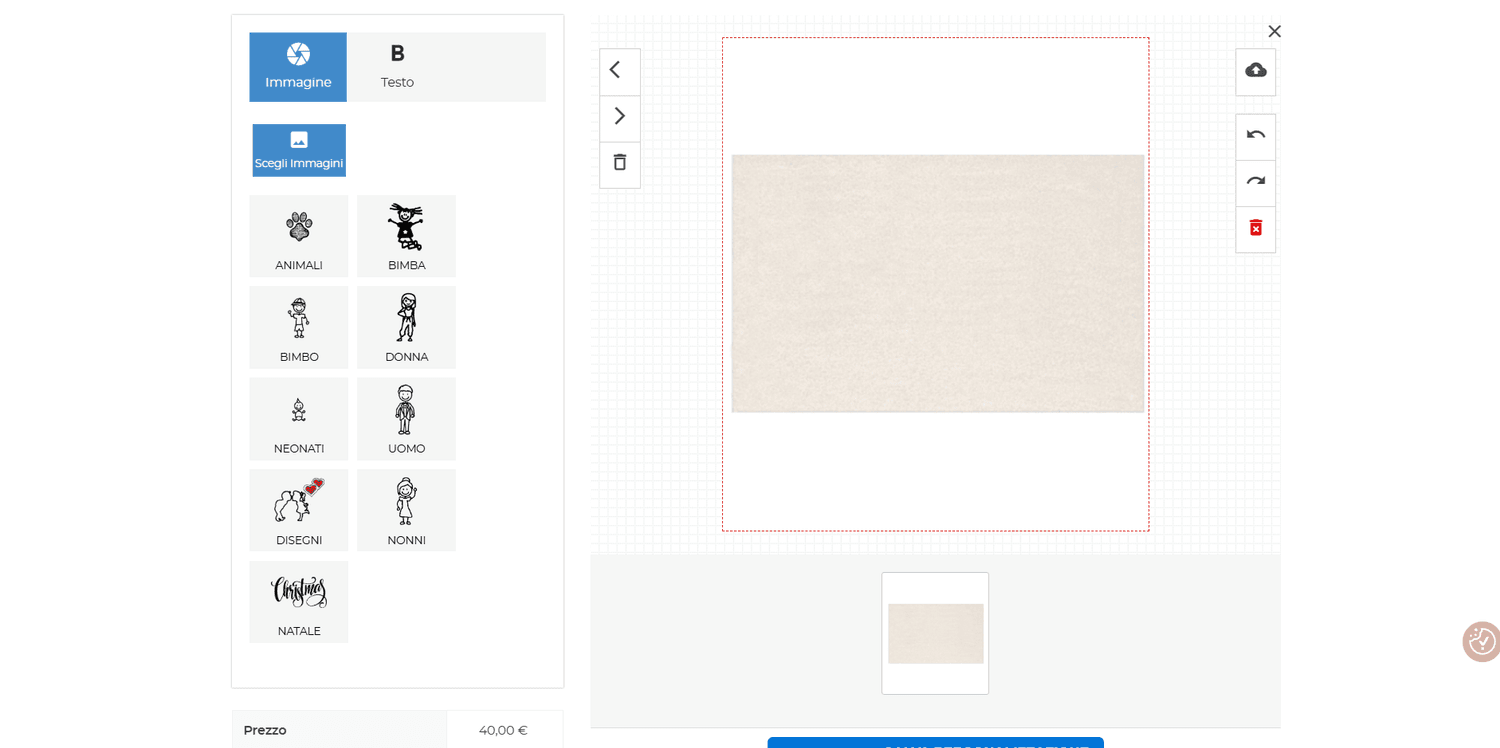Screen dimensions: 1500x748
Task: Click the right chevron arrow button
Action: point(619,117)
